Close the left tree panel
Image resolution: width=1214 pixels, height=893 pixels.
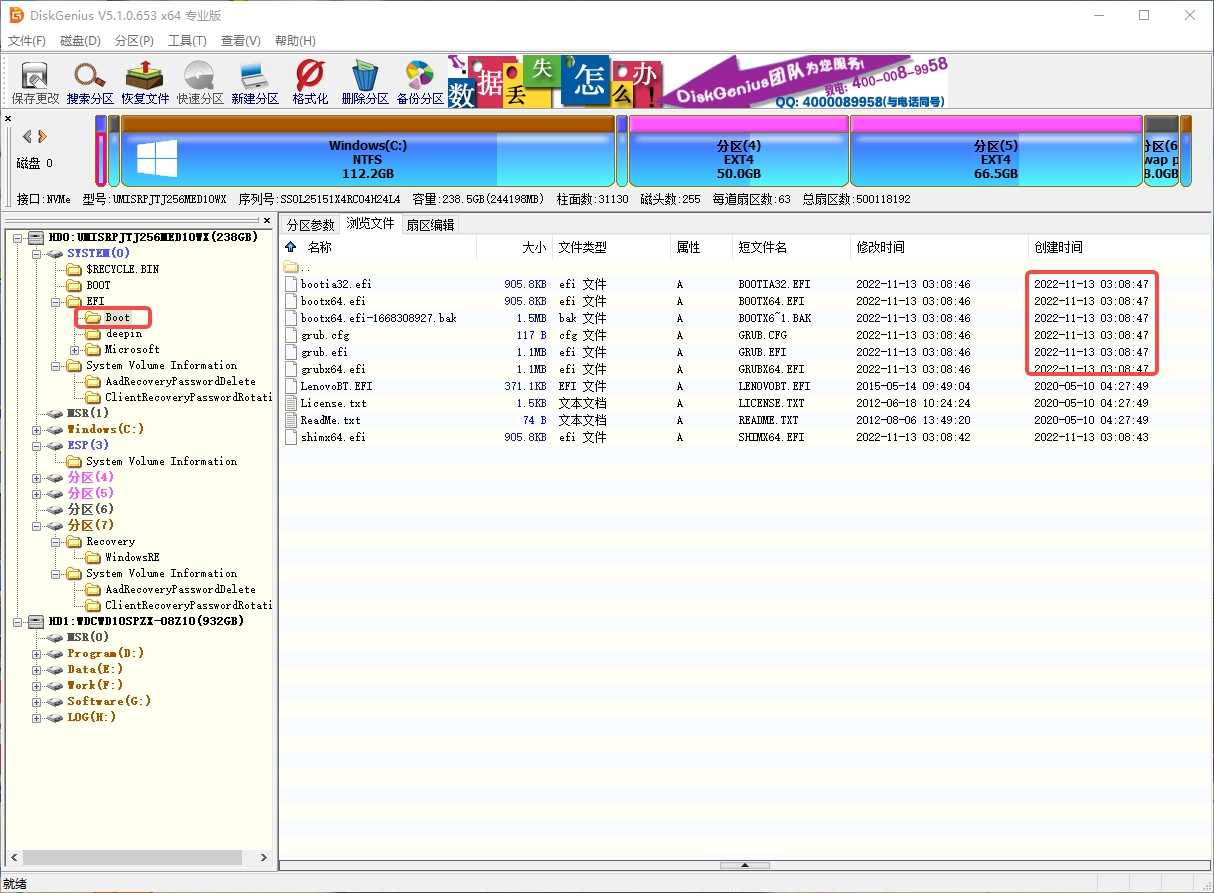click(266, 221)
